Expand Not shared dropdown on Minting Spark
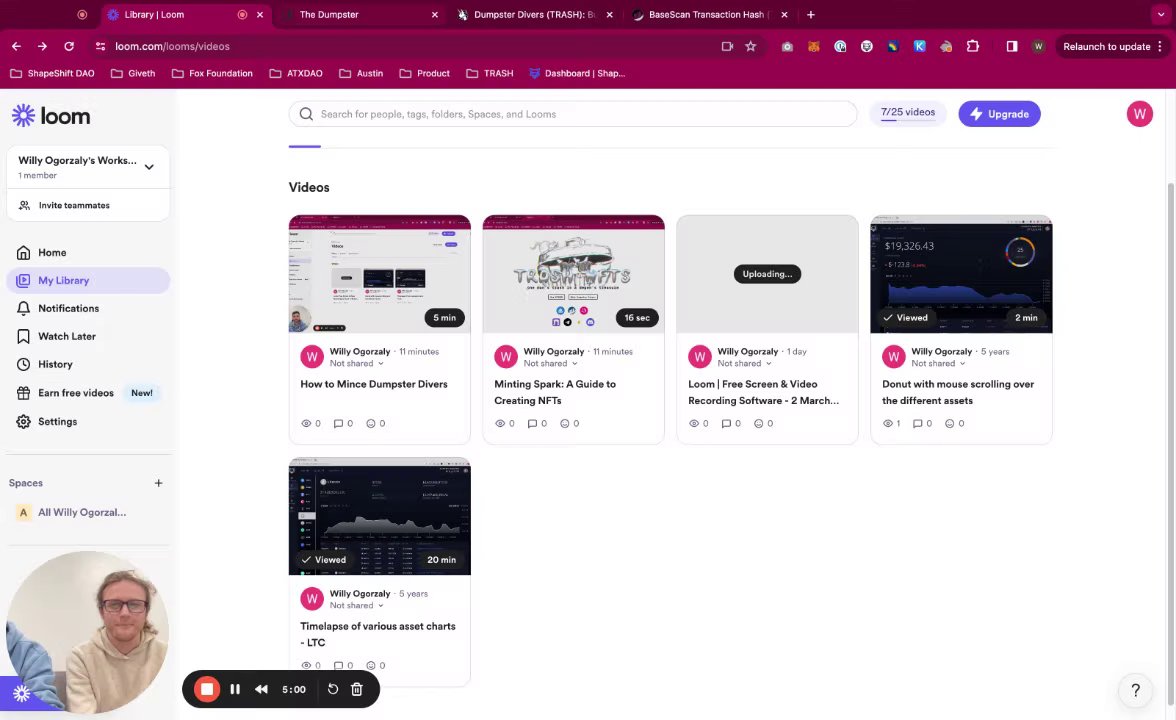The image size is (1176, 720). pyautogui.click(x=550, y=364)
